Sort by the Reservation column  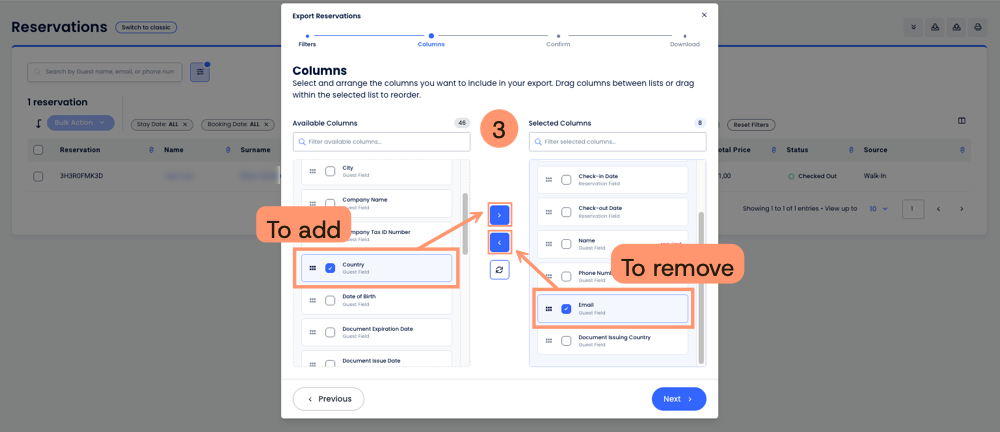(151, 150)
